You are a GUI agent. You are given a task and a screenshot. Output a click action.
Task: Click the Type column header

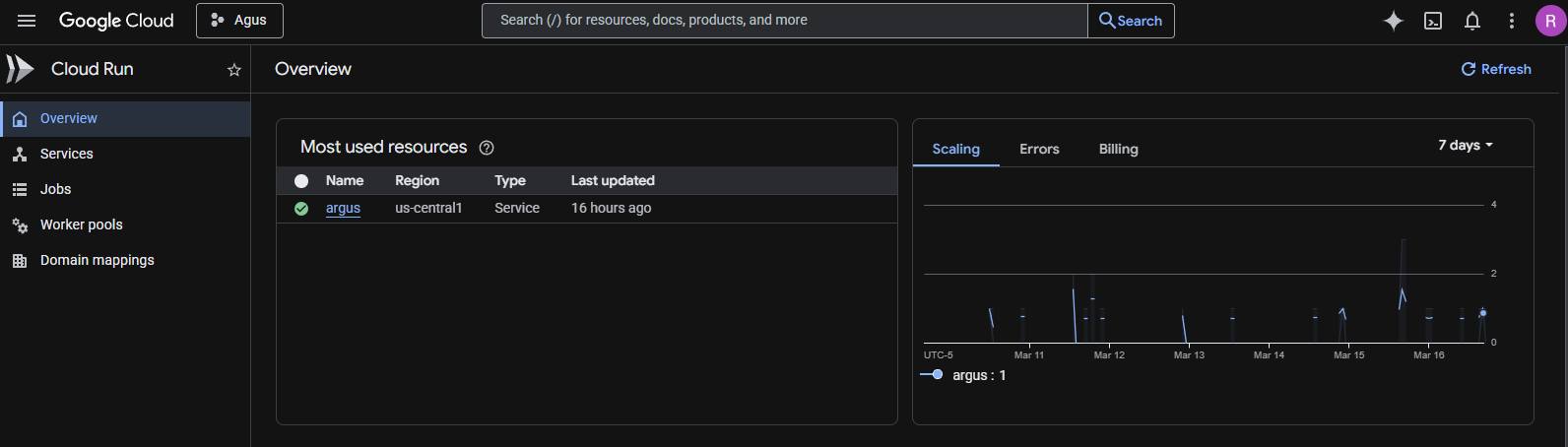[x=510, y=180]
